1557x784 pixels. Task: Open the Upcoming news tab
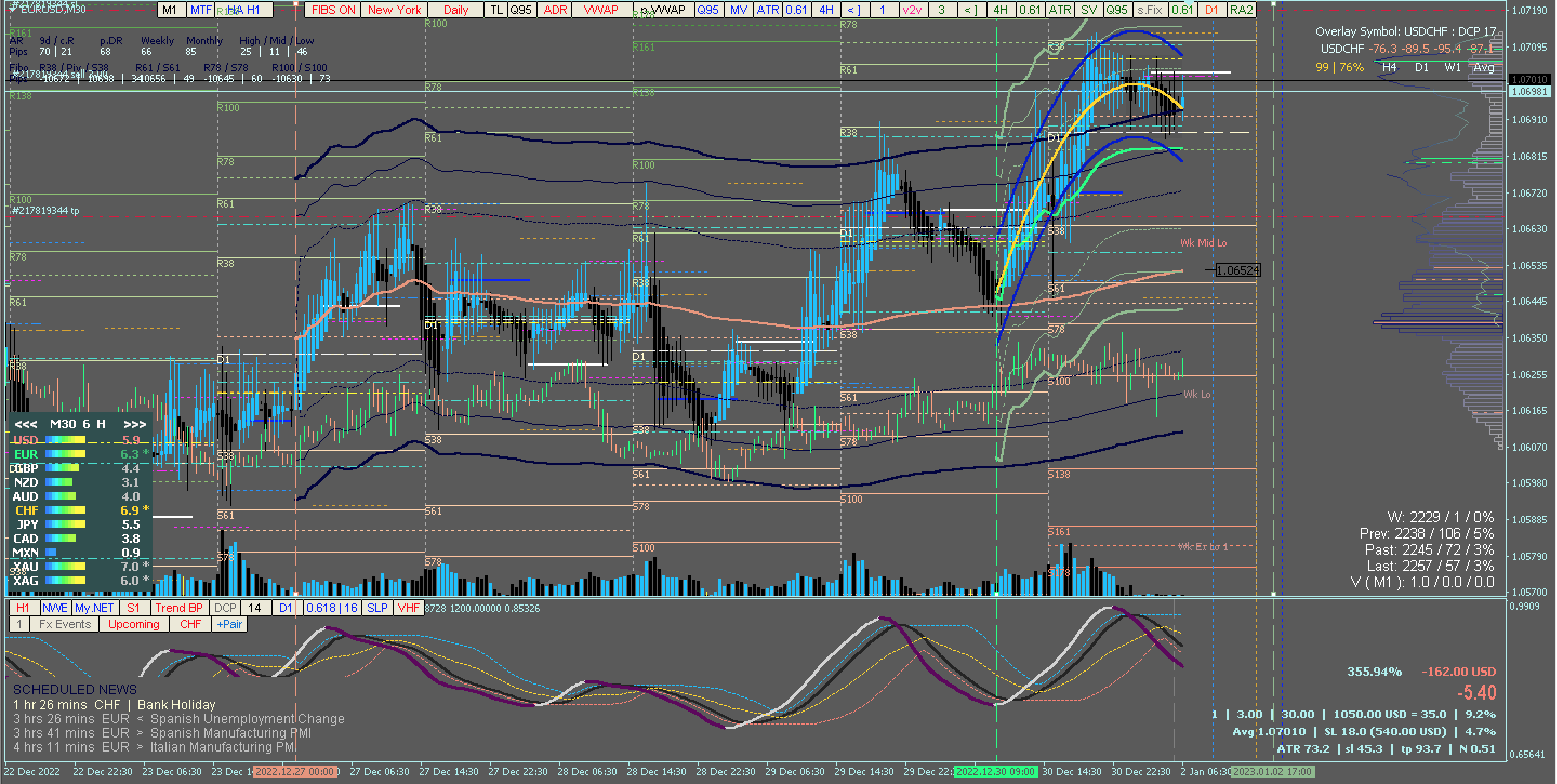coord(134,624)
